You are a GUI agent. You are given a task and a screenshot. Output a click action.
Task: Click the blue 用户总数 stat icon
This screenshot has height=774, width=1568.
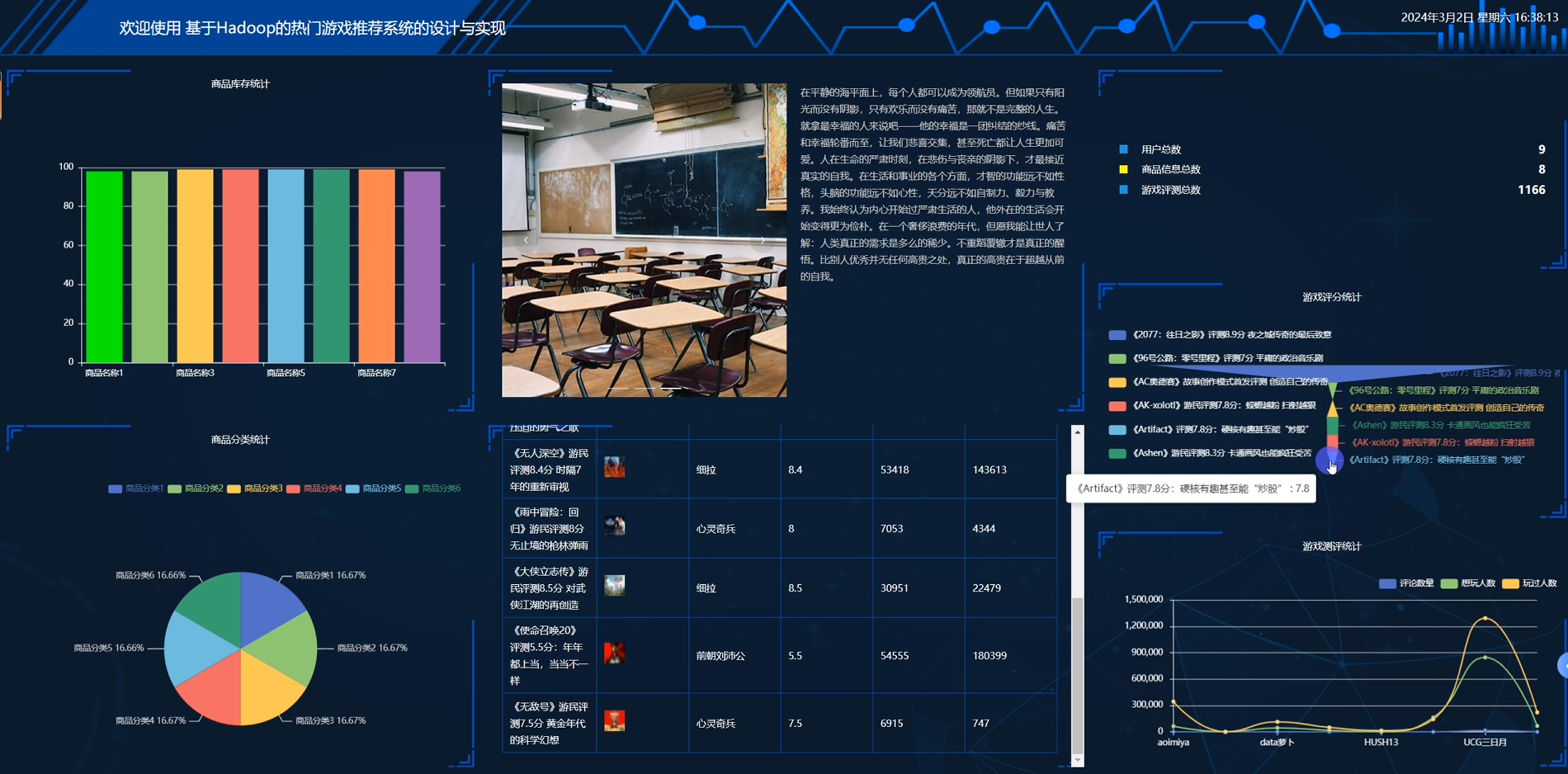point(1123,149)
